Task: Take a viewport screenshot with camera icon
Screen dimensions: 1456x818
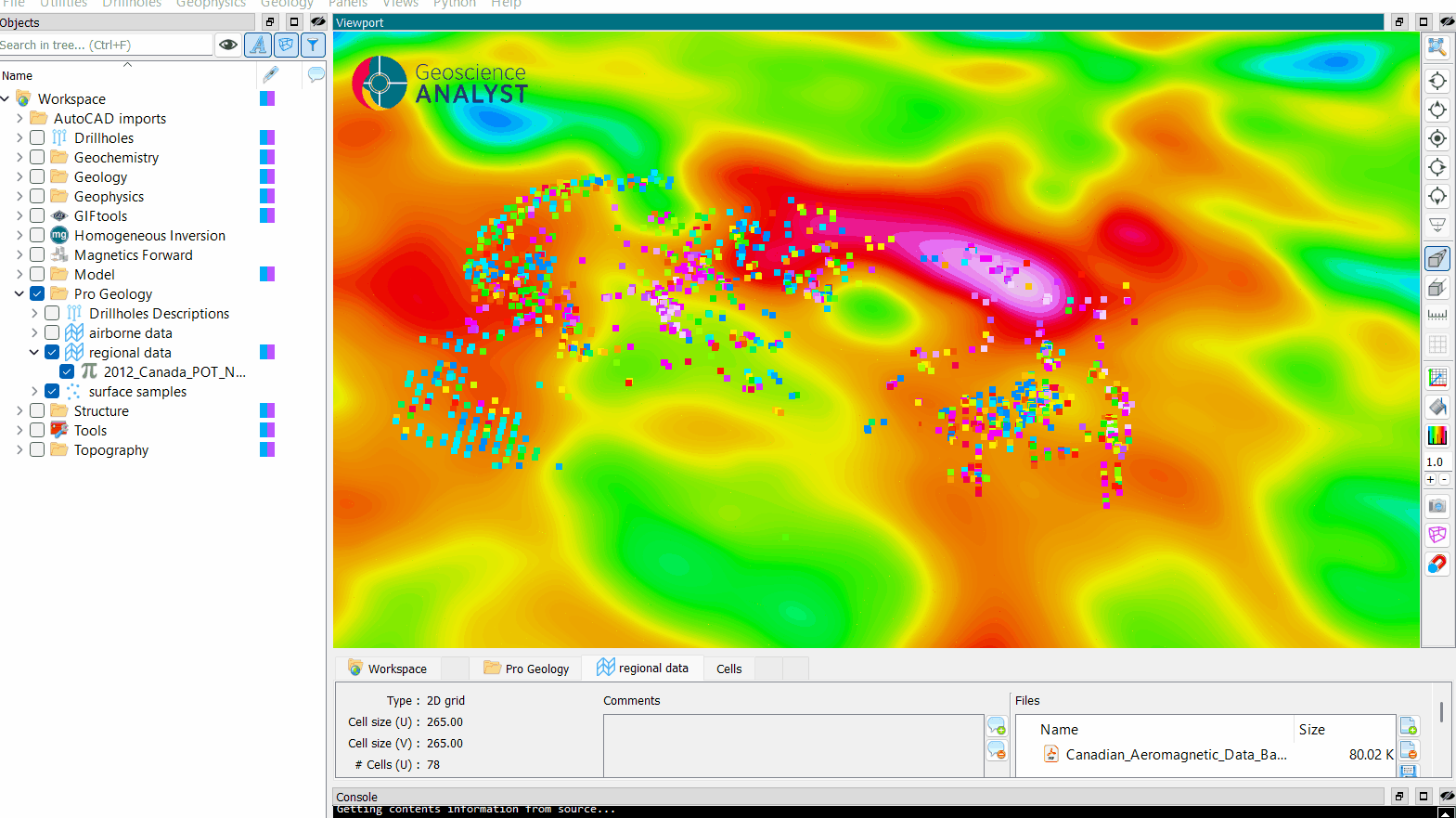Action: pyautogui.click(x=1437, y=506)
